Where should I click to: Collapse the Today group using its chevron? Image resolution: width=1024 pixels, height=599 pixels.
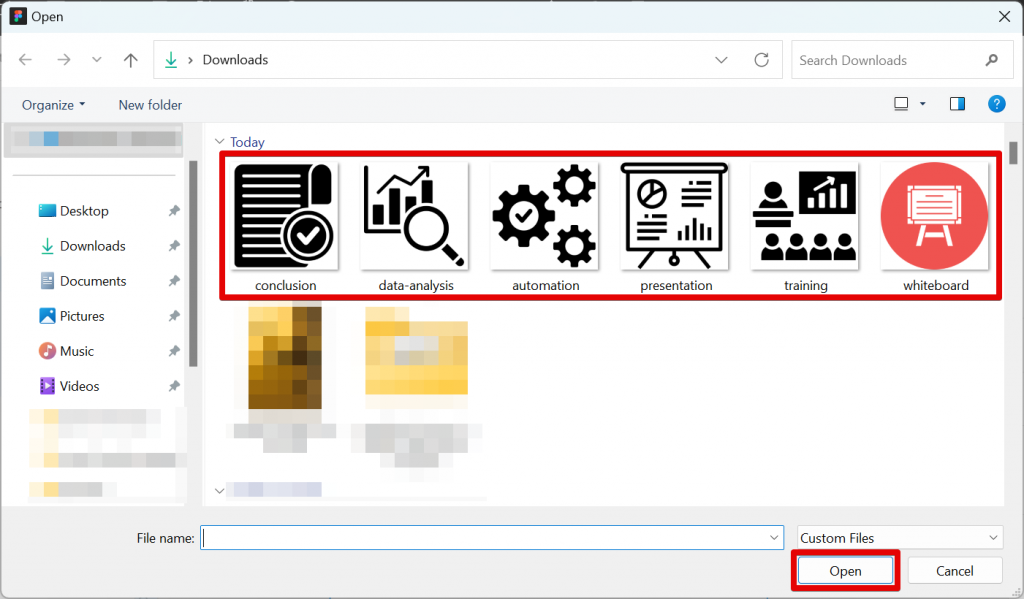pyautogui.click(x=219, y=142)
